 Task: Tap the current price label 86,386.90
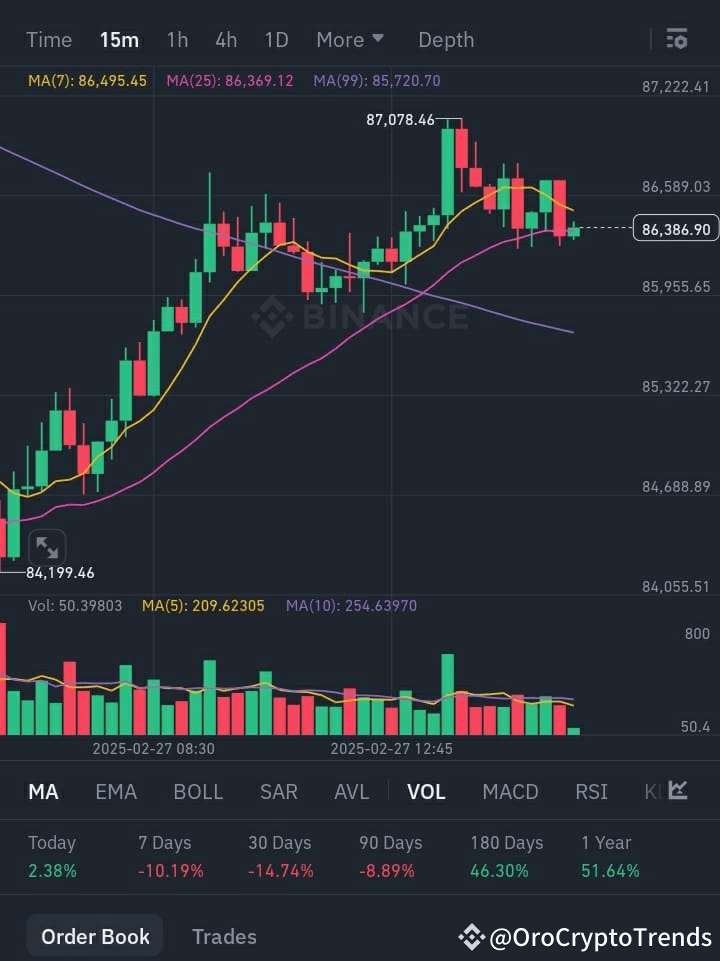pyautogui.click(x=675, y=229)
